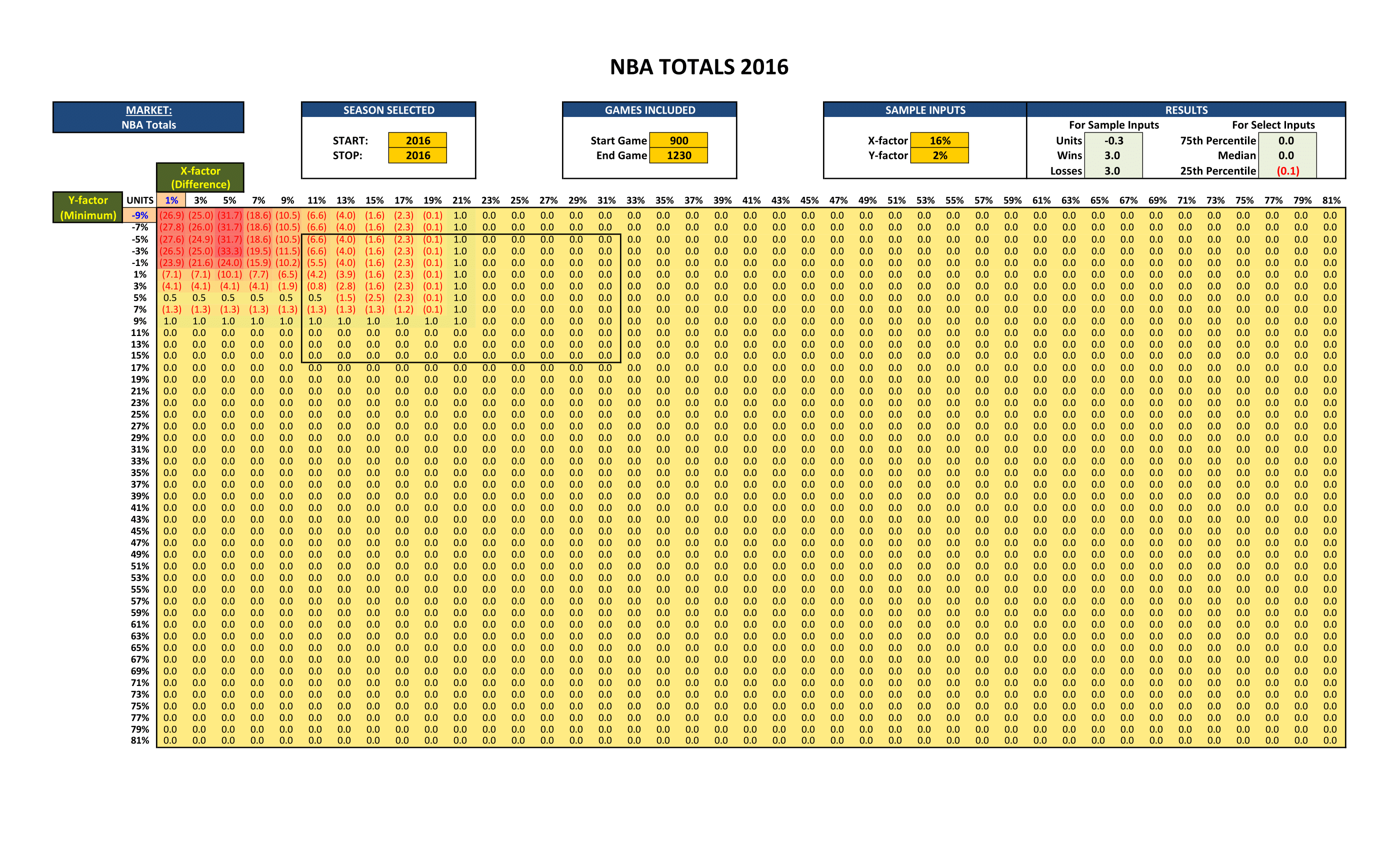The height and width of the screenshot is (850, 1400).
Task: Click the UNITS header cell
Action: (x=140, y=200)
